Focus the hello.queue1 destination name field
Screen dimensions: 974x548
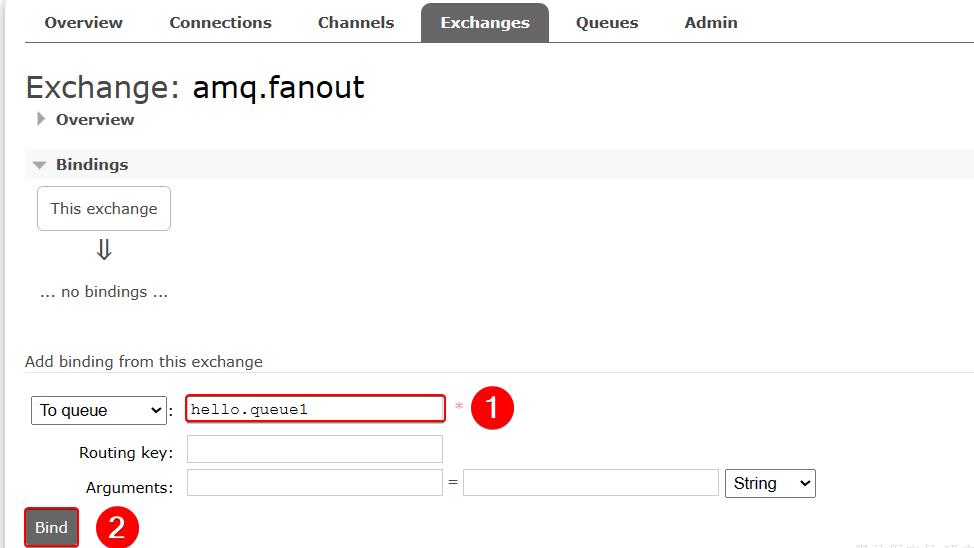(x=315, y=409)
